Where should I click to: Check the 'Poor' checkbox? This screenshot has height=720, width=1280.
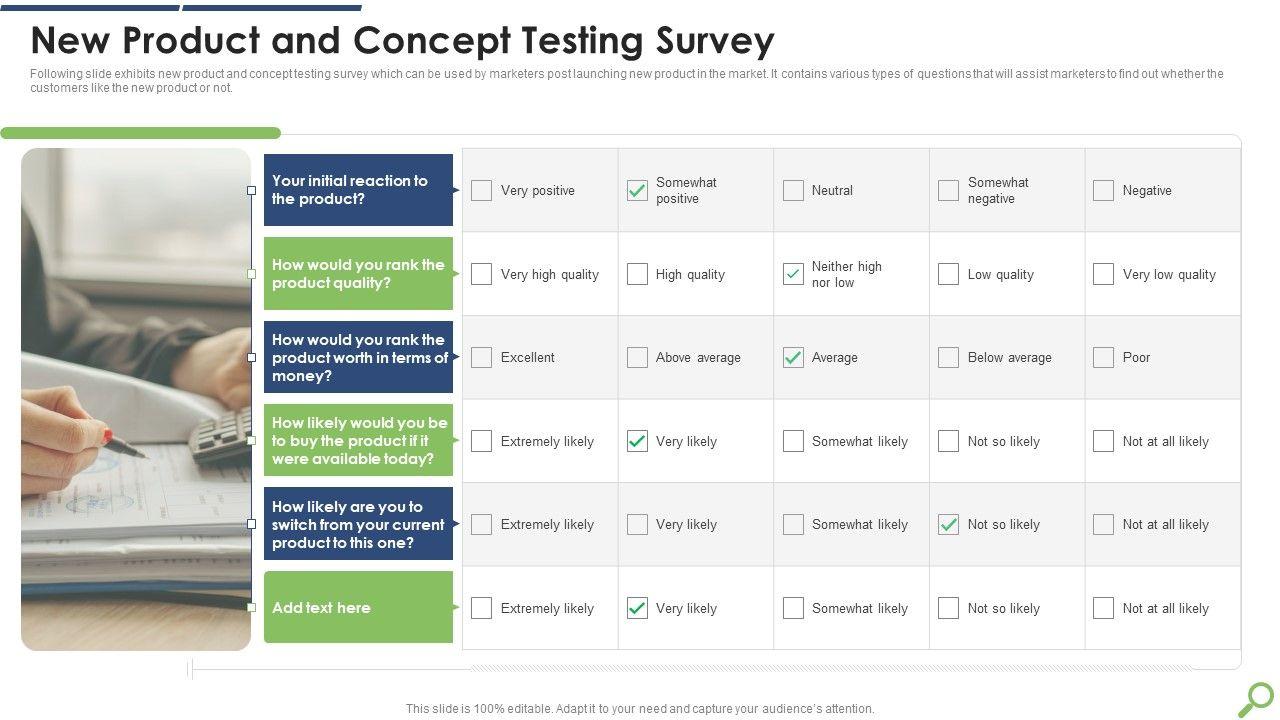pos(1104,357)
